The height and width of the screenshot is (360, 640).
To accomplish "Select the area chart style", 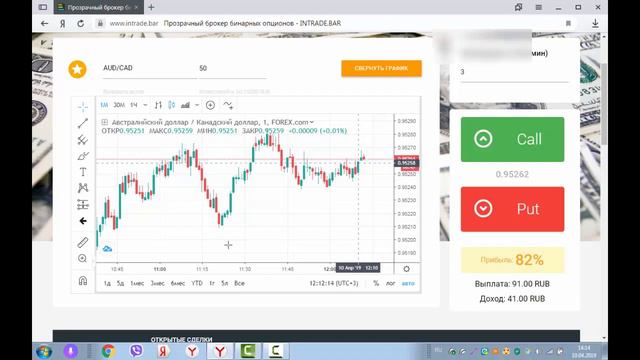I will [x=185, y=105].
